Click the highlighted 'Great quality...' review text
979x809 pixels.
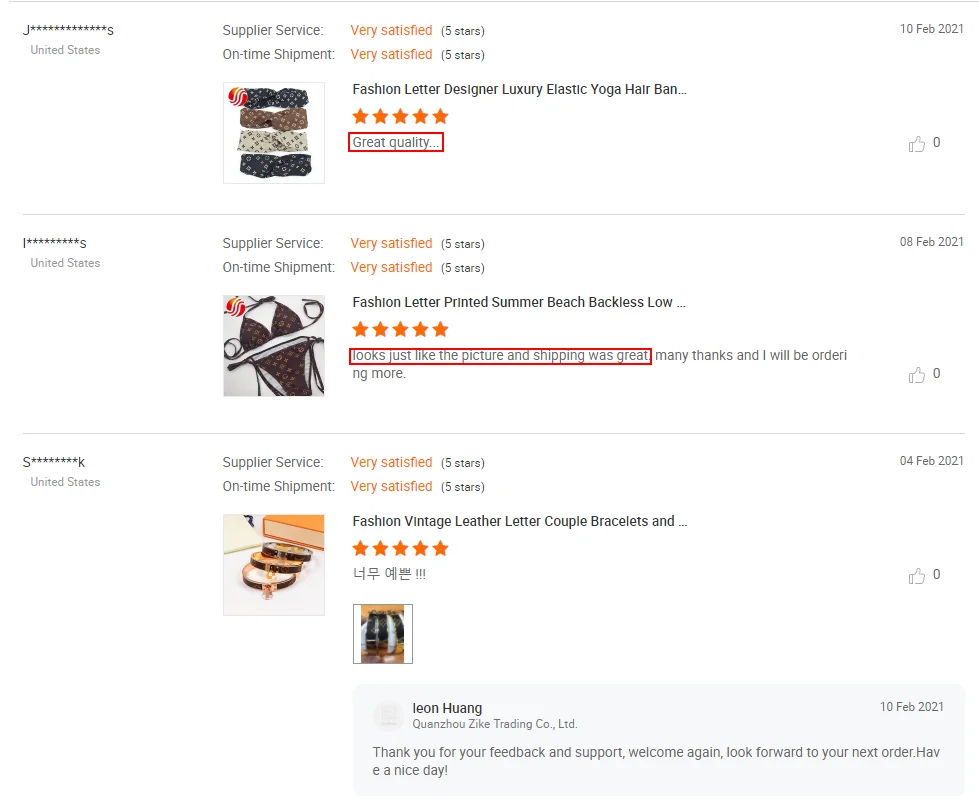(x=396, y=143)
